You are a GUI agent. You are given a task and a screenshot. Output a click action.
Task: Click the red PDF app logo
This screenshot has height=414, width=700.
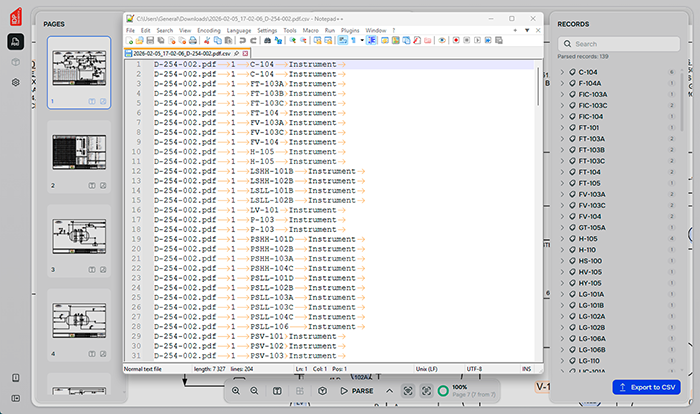[x=16, y=17]
